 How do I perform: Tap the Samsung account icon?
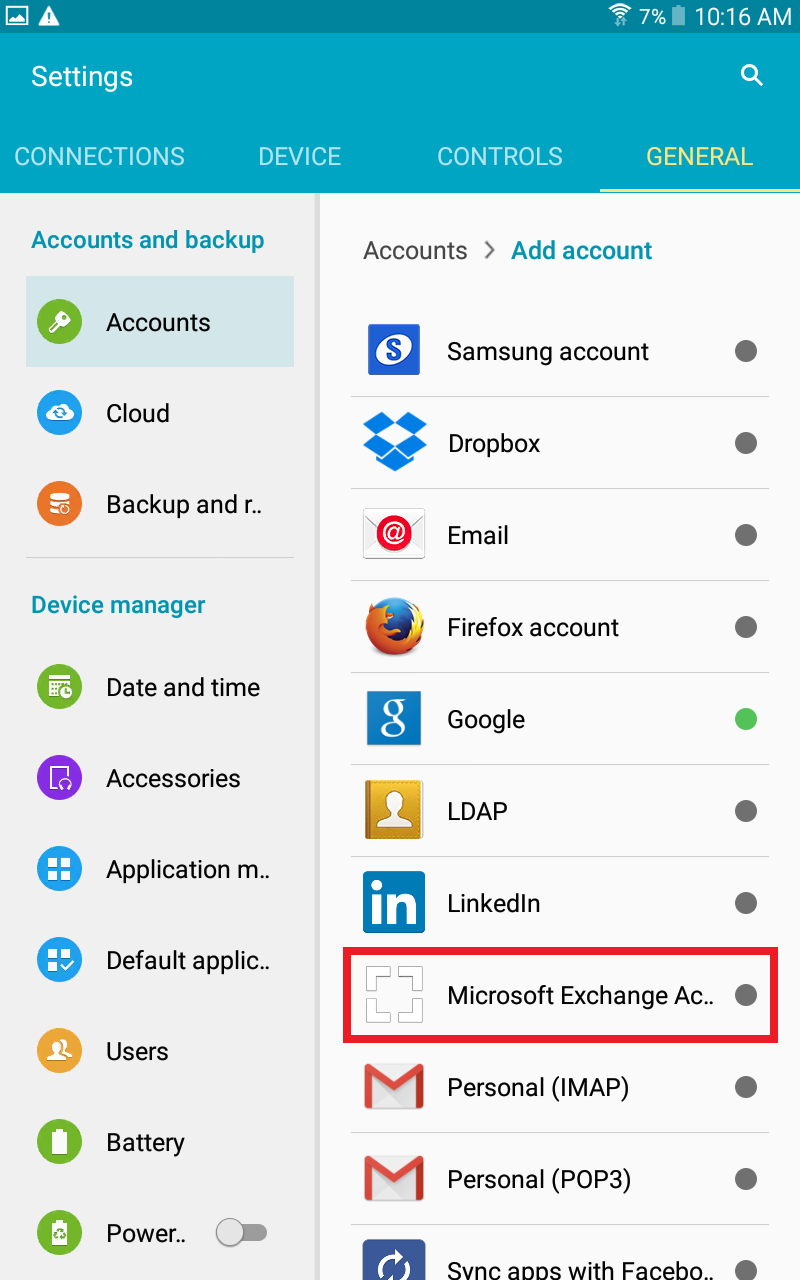(x=394, y=351)
